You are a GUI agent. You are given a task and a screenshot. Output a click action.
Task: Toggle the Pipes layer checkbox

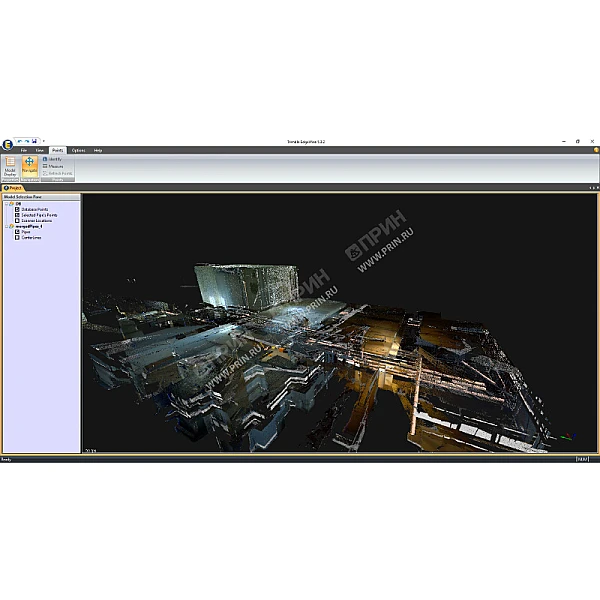pyautogui.click(x=17, y=232)
